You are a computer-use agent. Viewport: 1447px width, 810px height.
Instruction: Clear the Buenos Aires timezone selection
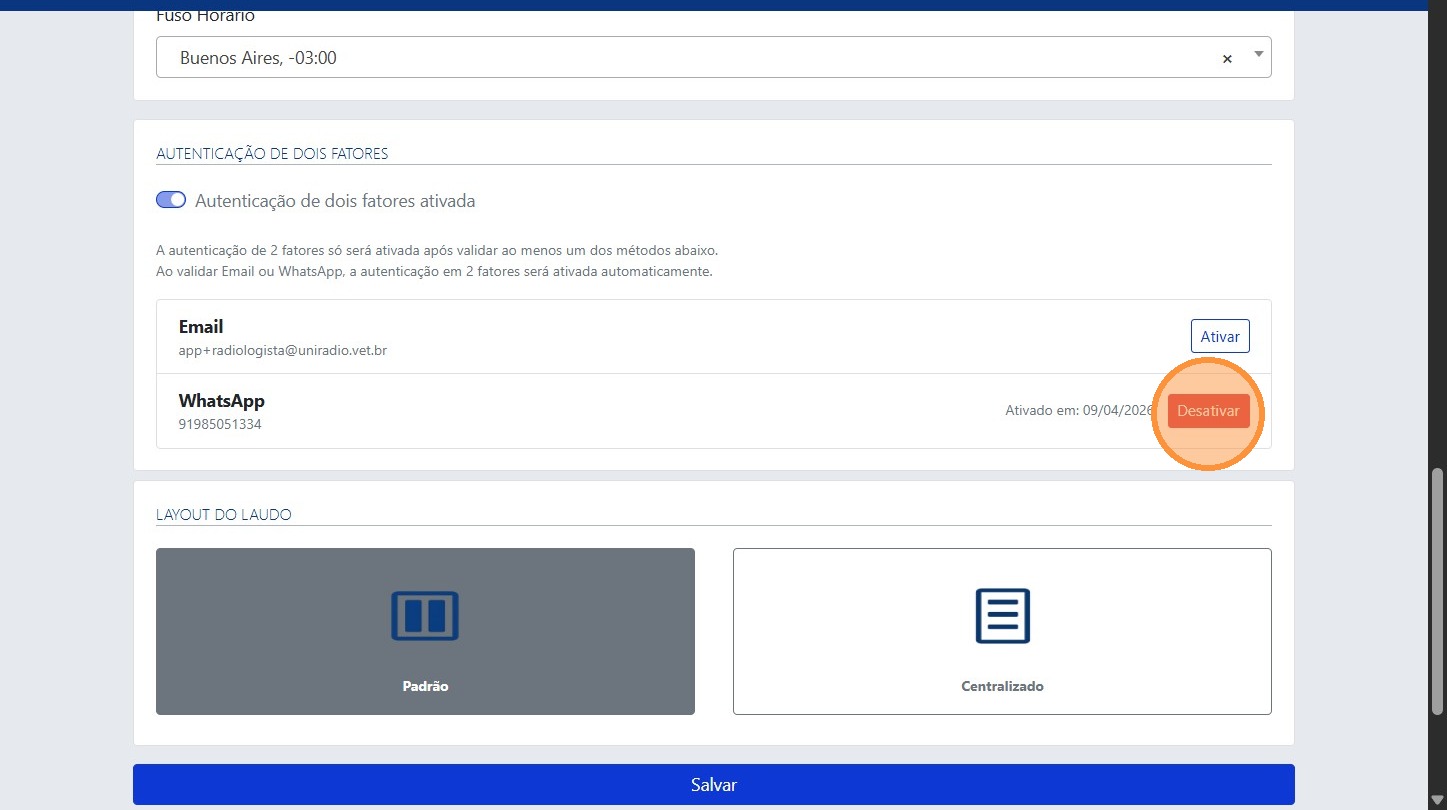[1227, 59]
